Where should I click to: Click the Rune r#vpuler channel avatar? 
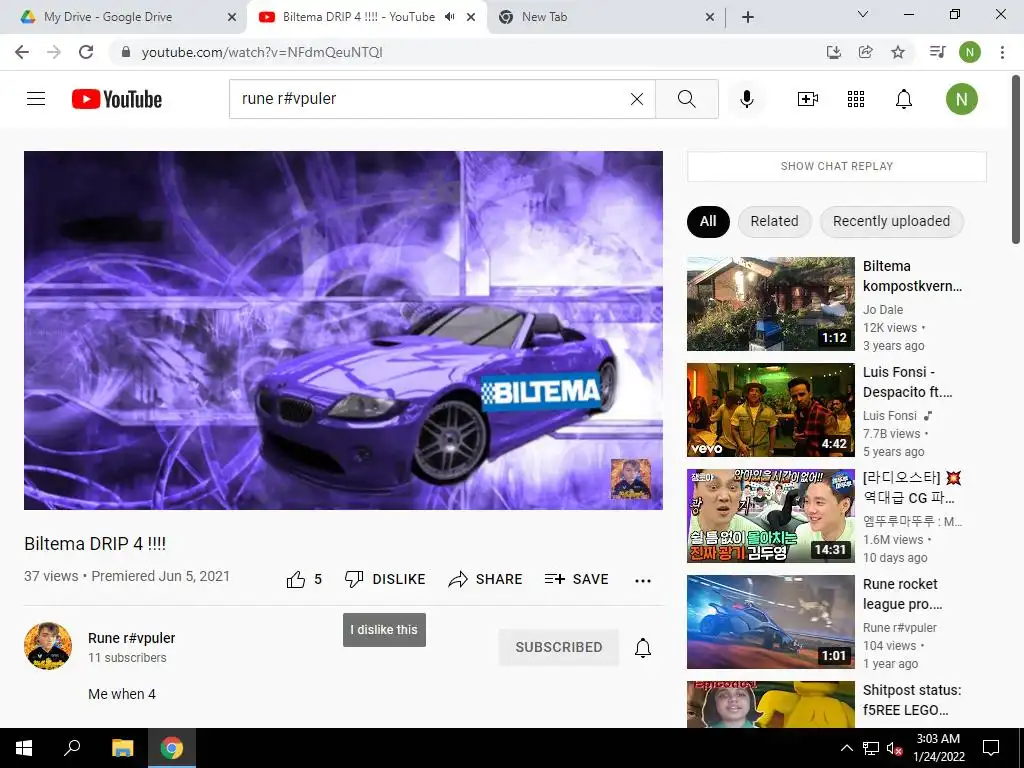[48, 646]
